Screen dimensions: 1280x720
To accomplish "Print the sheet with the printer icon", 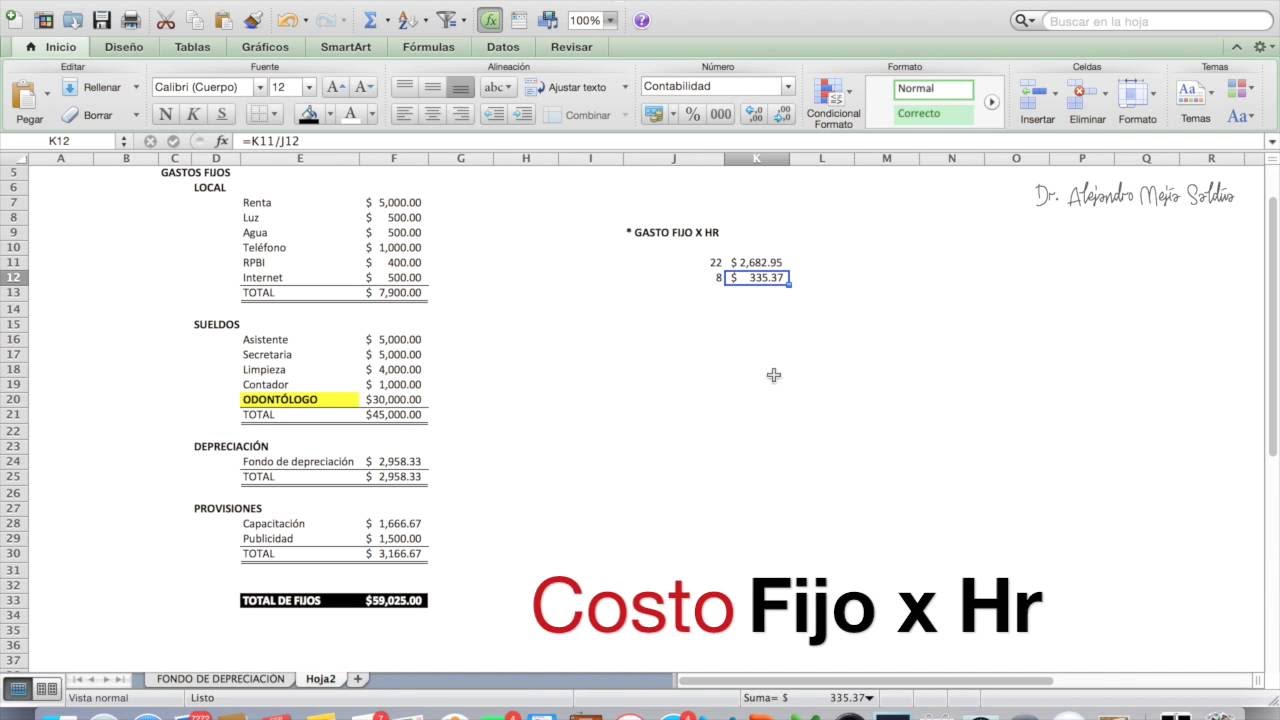I will (x=131, y=20).
